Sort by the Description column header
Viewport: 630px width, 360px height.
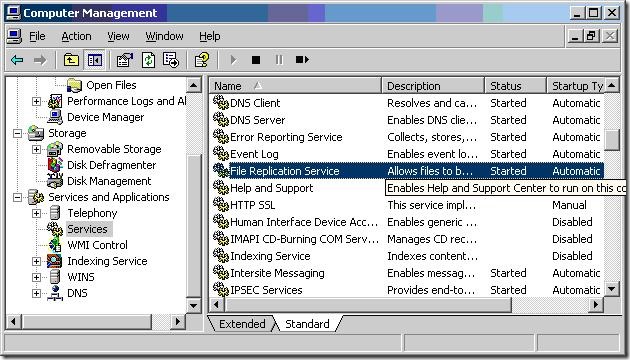click(433, 86)
